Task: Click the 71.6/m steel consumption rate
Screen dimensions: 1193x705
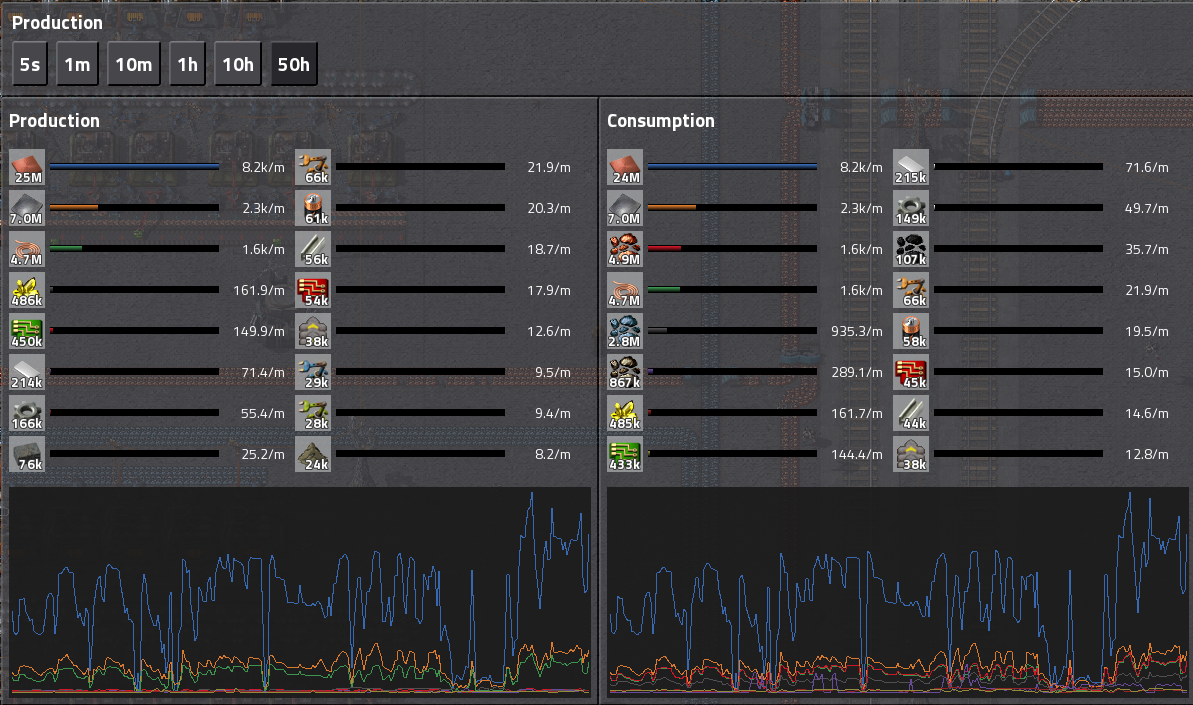Action: [x=1147, y=167]
